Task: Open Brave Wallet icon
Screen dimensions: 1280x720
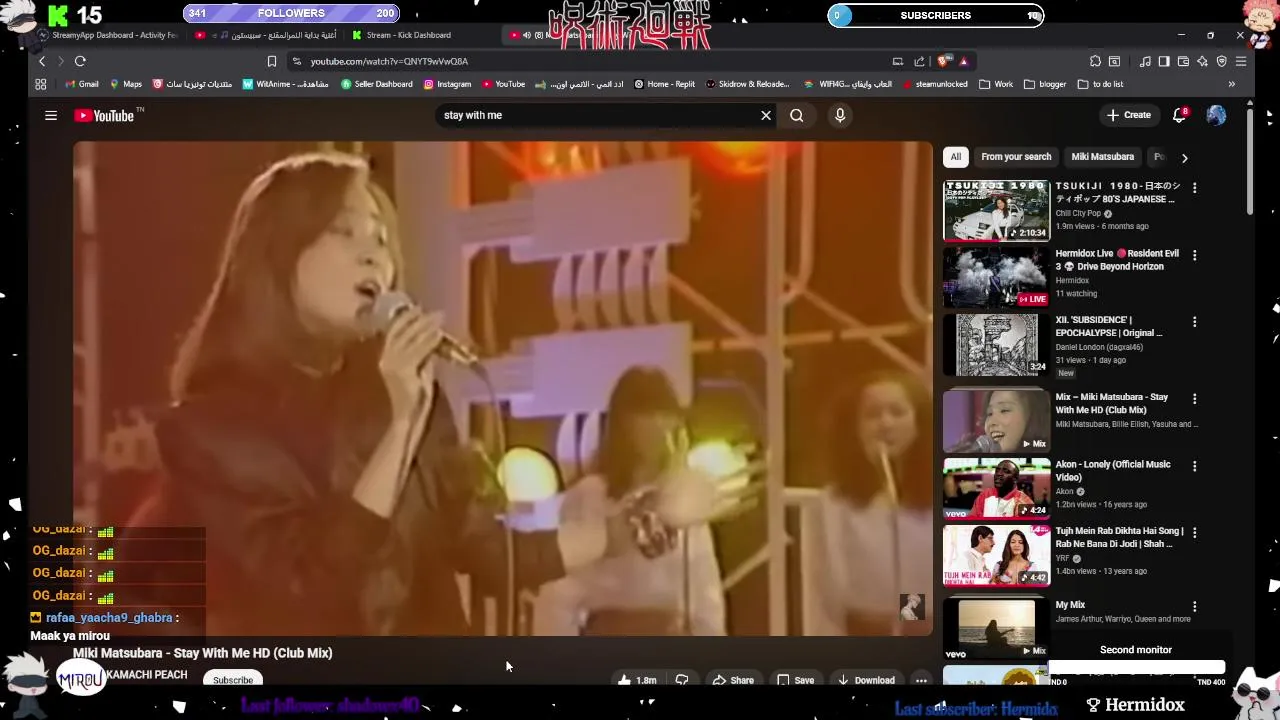Action: tap(1183, 61)
